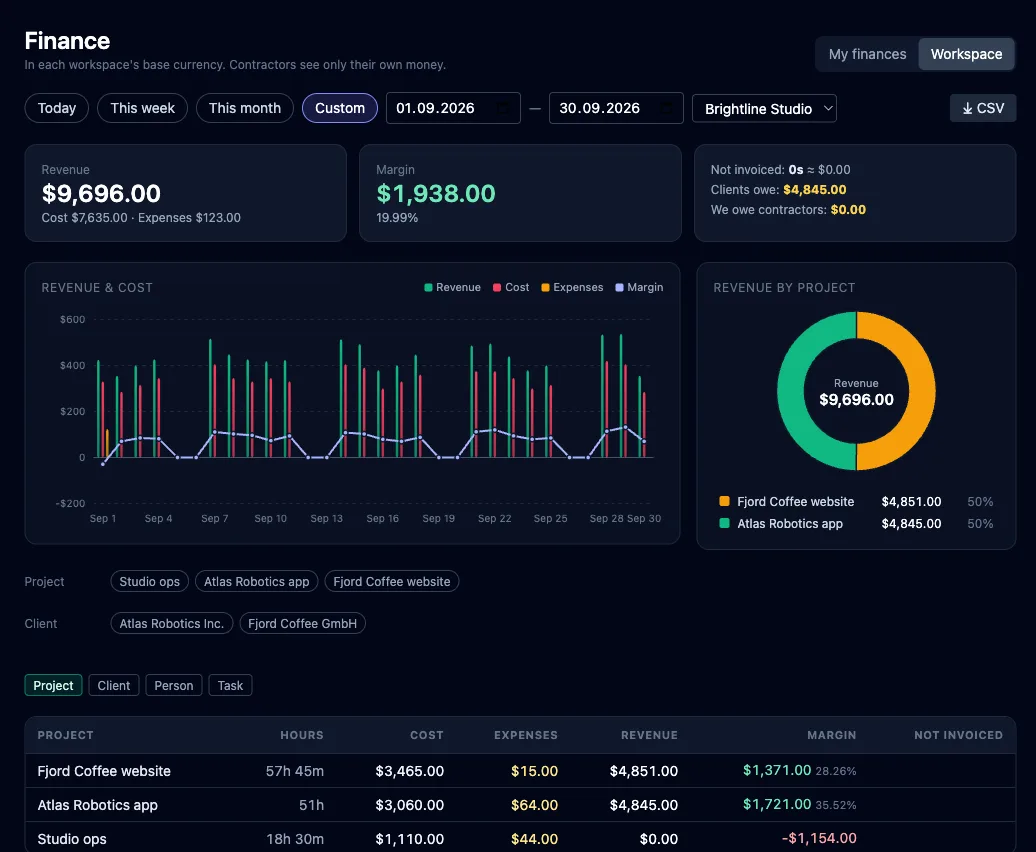Filter by the Fjord Coffee website project chip
This screenshot has width=1036, height=852.
(392, 581)
